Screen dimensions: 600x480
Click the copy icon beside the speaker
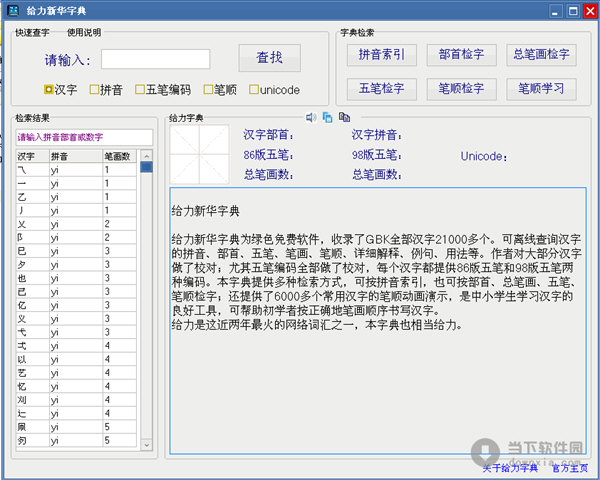pos(328,118)
